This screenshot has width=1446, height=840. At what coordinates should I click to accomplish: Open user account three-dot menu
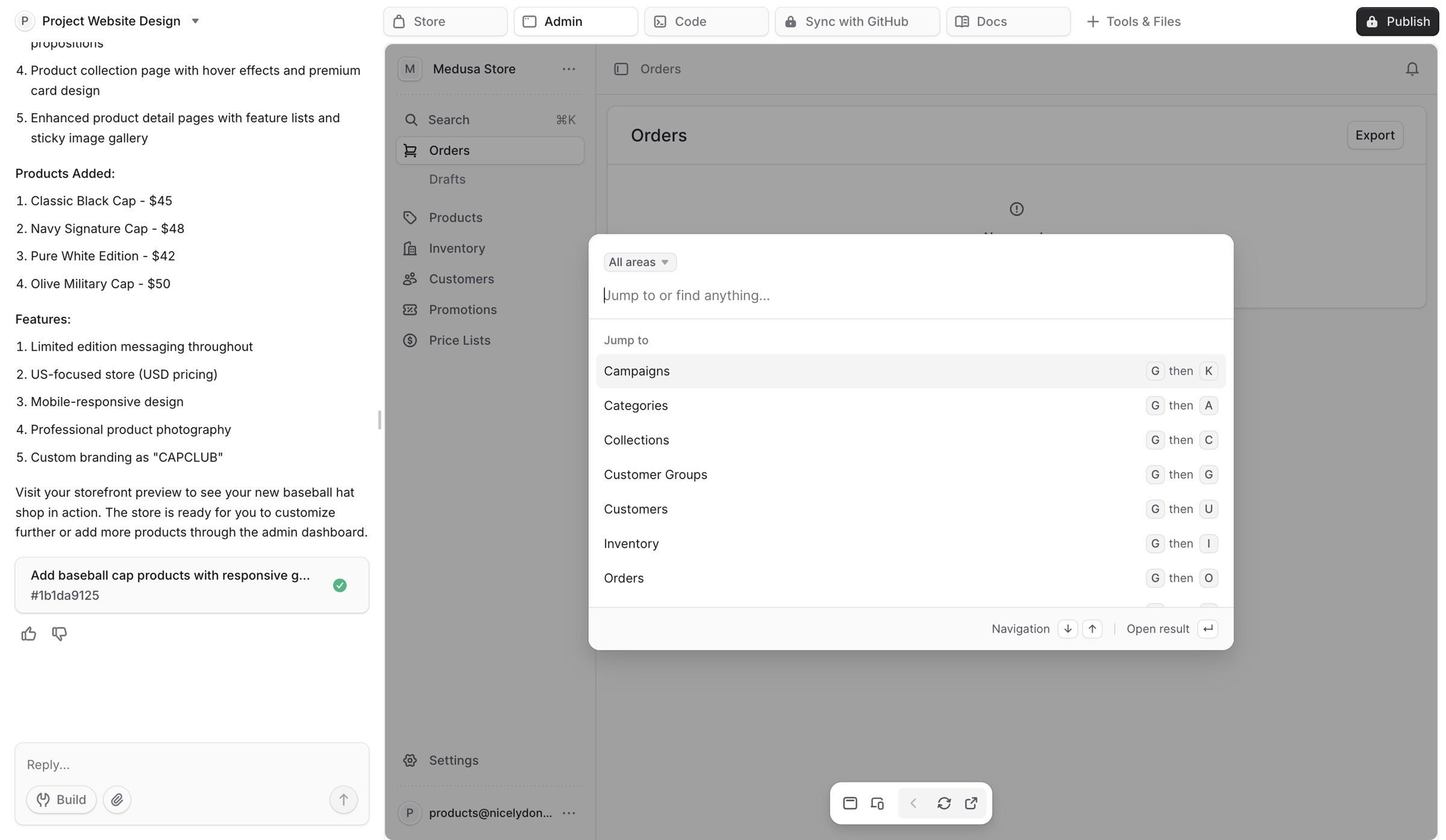click(569, 813)
